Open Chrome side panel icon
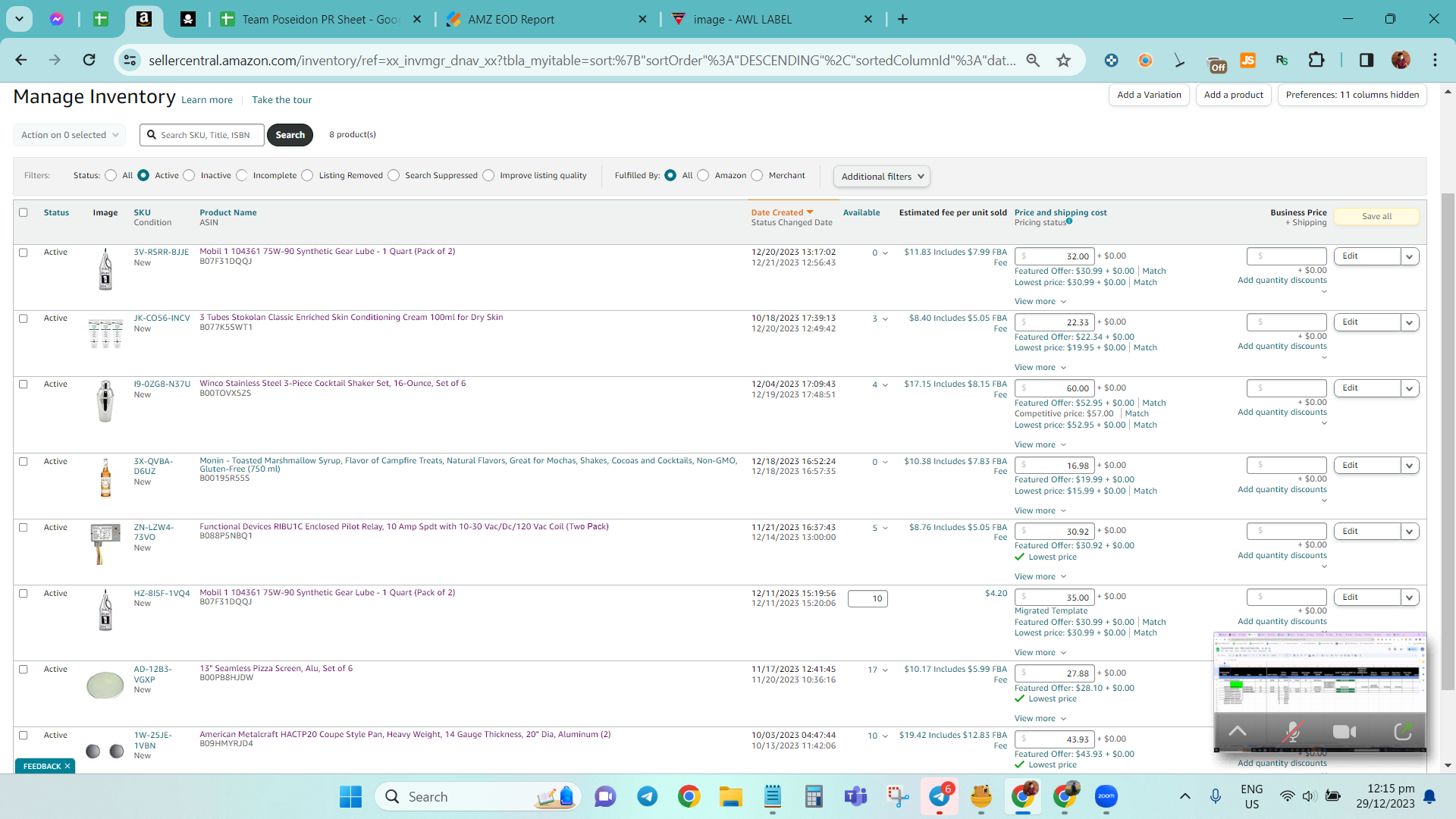Viewport: 1456px width, 819px height. 1367,60
